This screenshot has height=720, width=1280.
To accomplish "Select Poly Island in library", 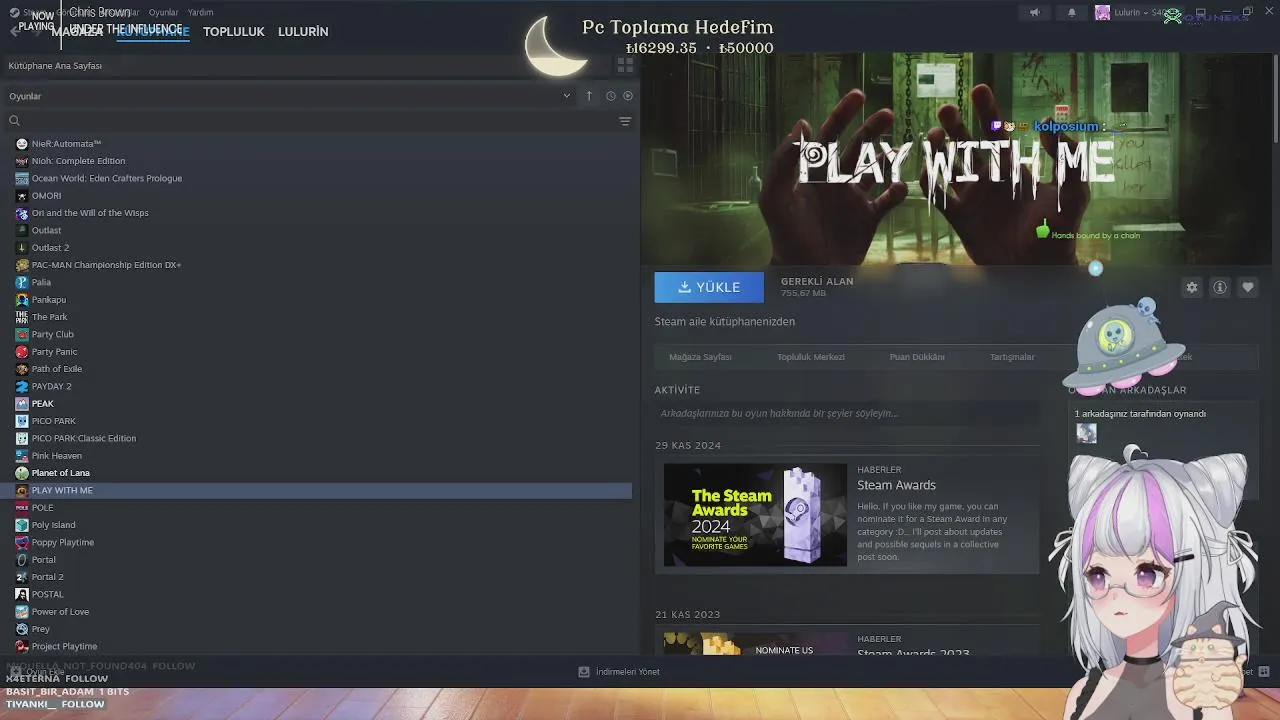I will pos(53,525).
